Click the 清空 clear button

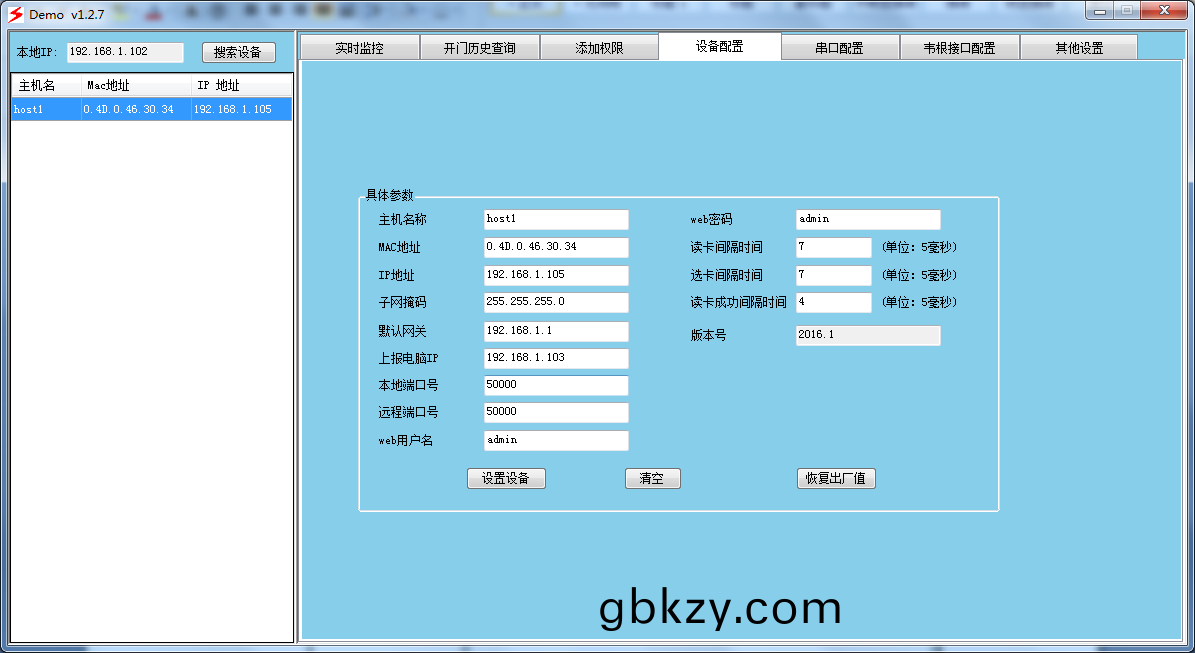pos(652,479)
